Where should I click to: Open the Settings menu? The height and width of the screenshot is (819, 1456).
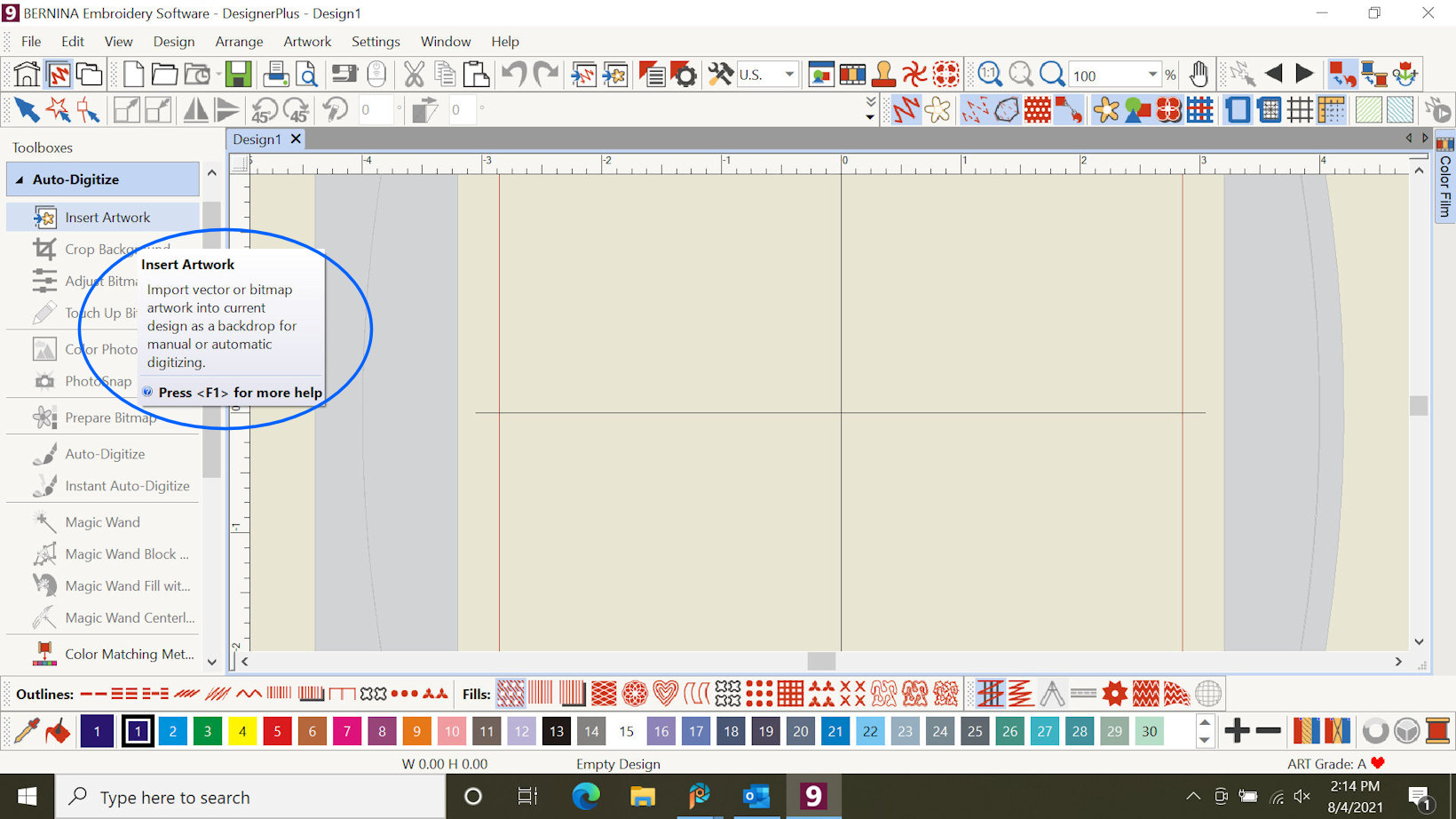[x=376, y=42]
